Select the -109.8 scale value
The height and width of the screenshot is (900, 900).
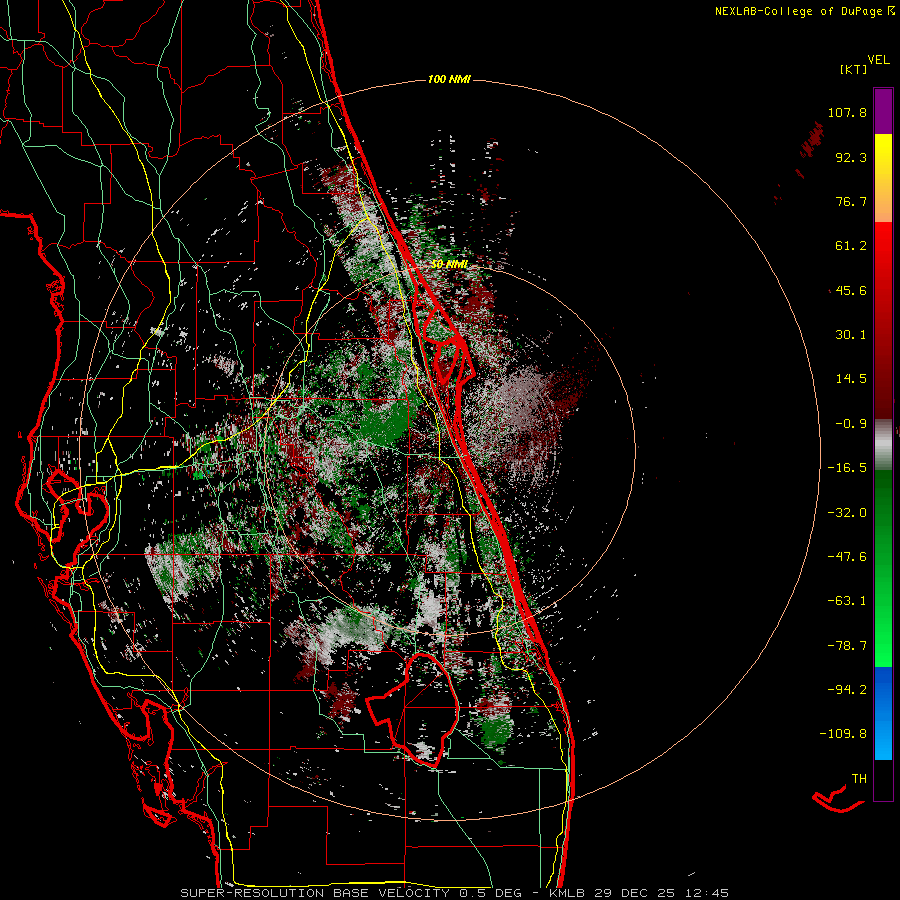click(x=843, y=734)
